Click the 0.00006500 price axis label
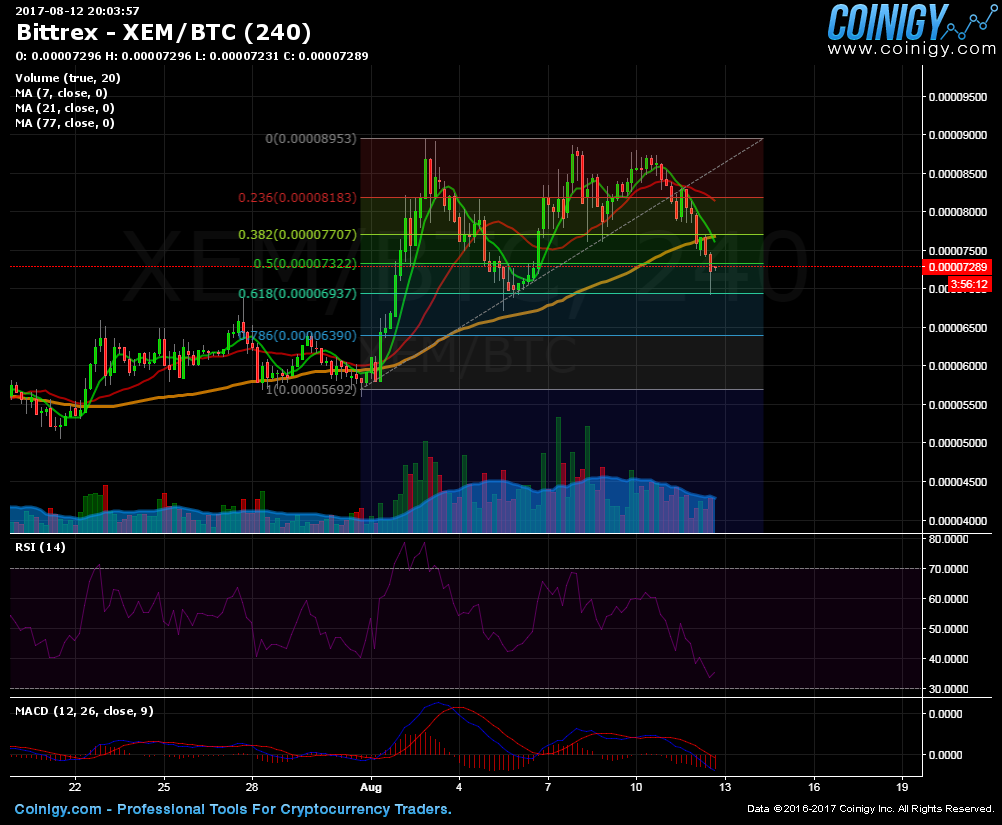 (x=958, y=328)
